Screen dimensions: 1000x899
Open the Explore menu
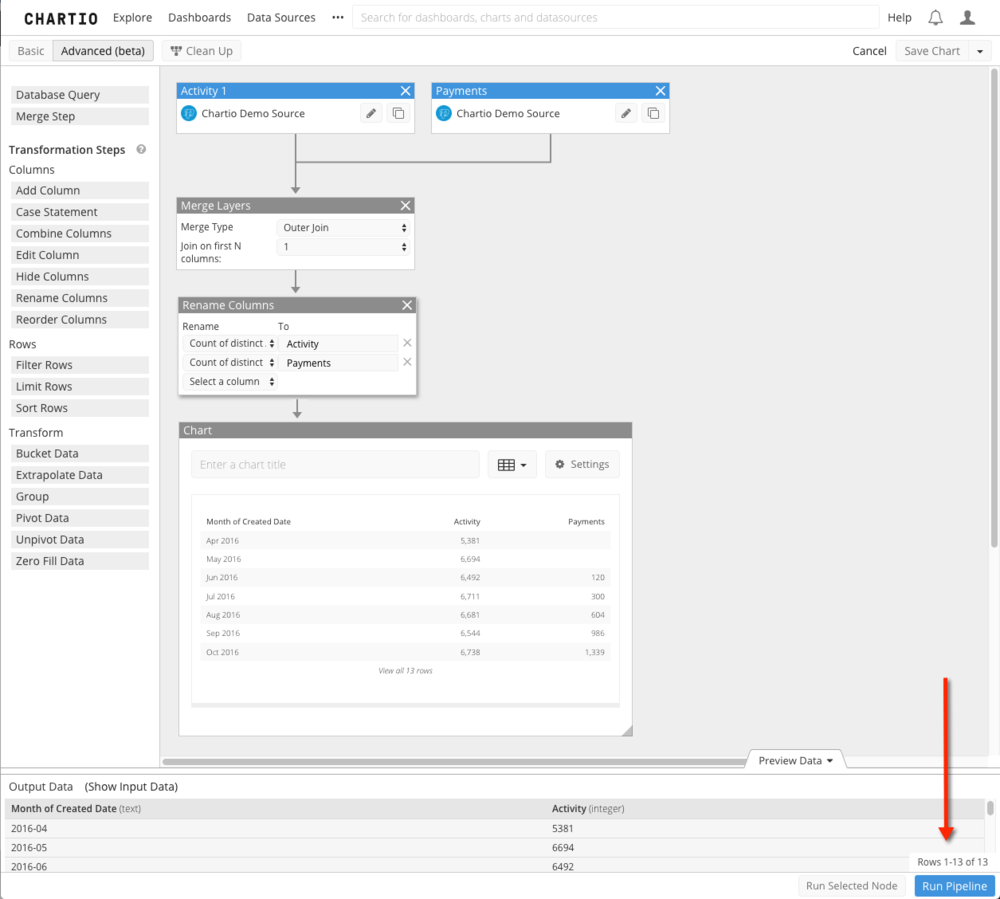[133, 18]
